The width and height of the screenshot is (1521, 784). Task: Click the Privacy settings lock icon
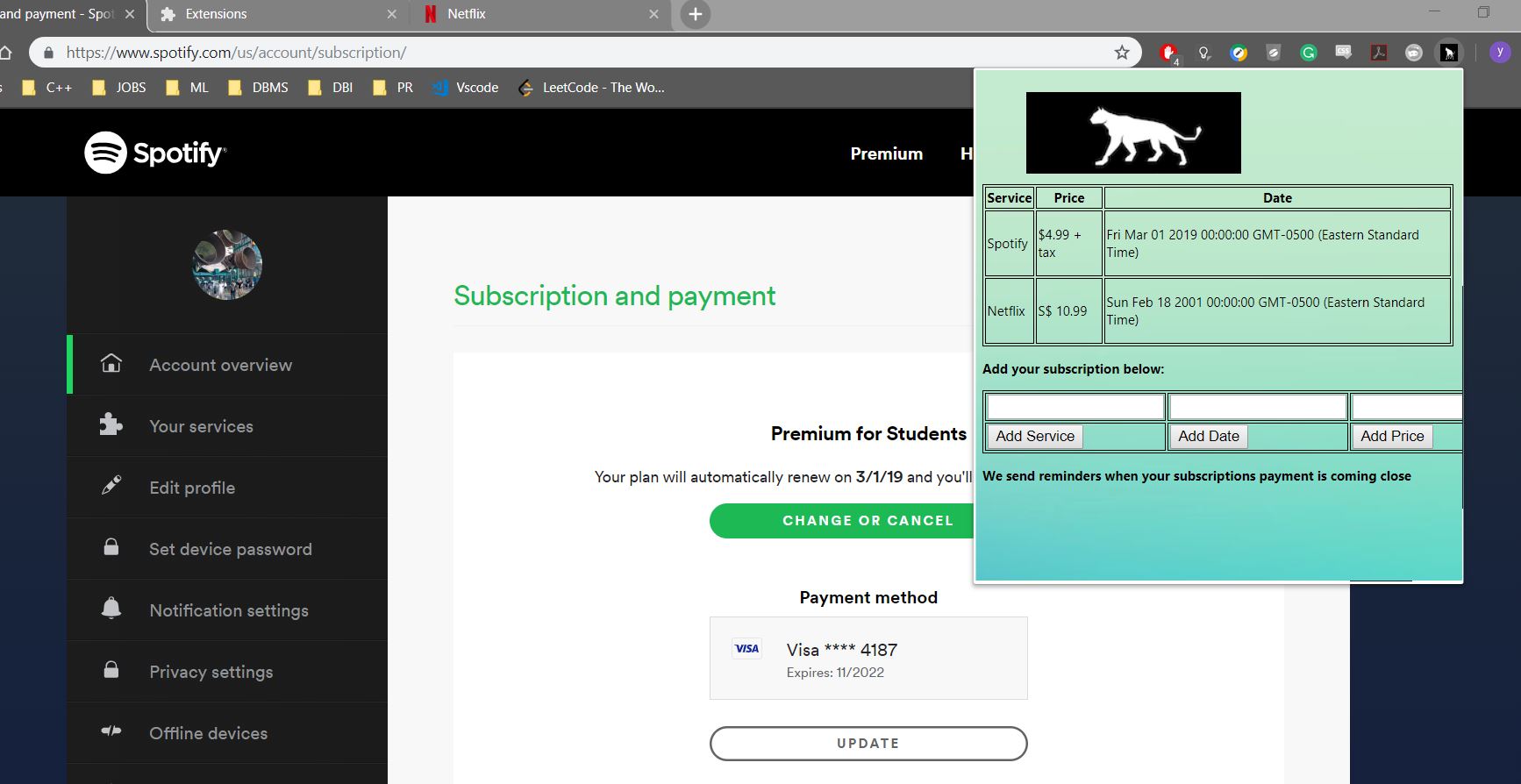point(111,670)
